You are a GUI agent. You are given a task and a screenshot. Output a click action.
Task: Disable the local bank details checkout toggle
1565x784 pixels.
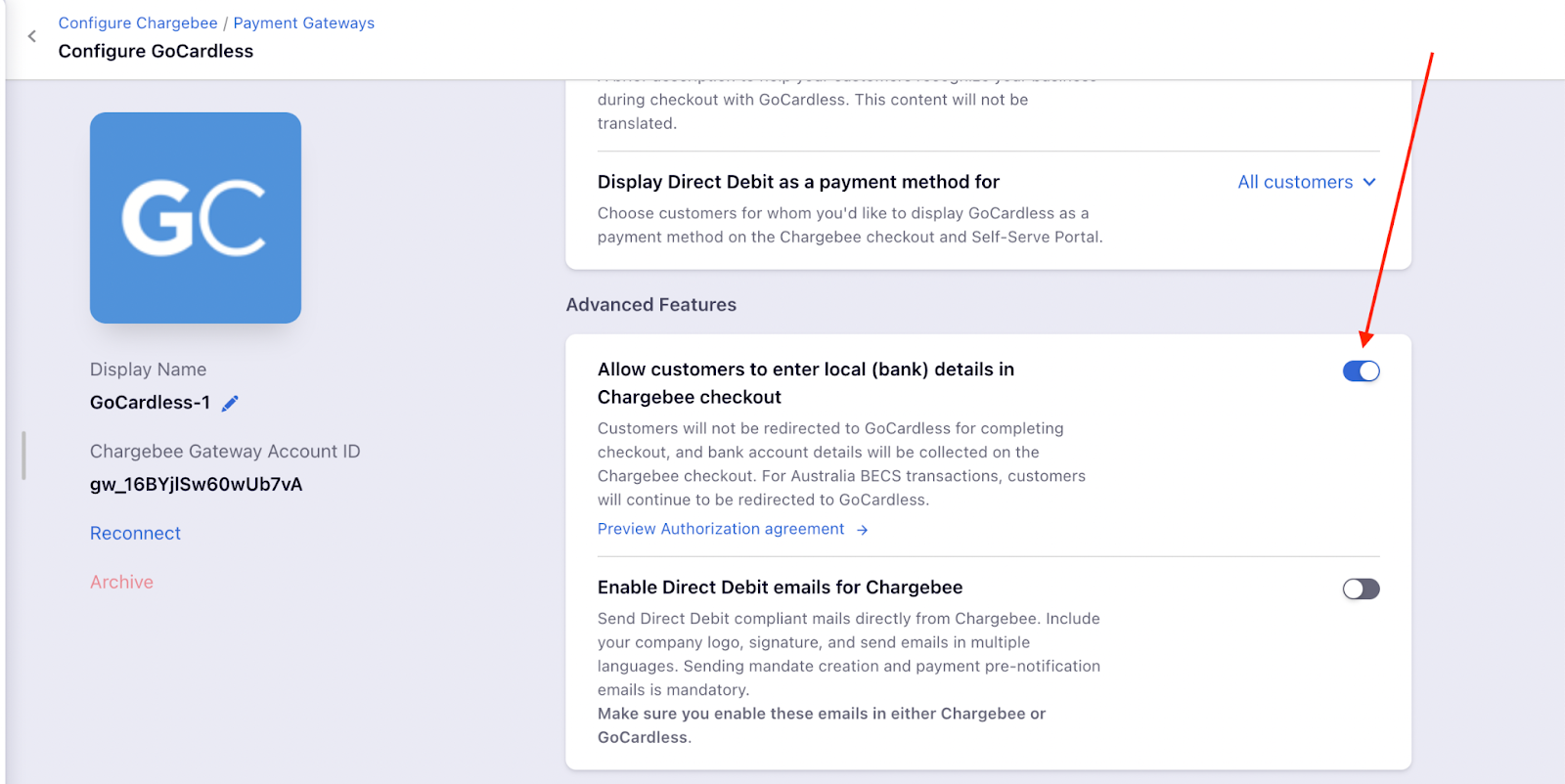[x=1361, y=371]
